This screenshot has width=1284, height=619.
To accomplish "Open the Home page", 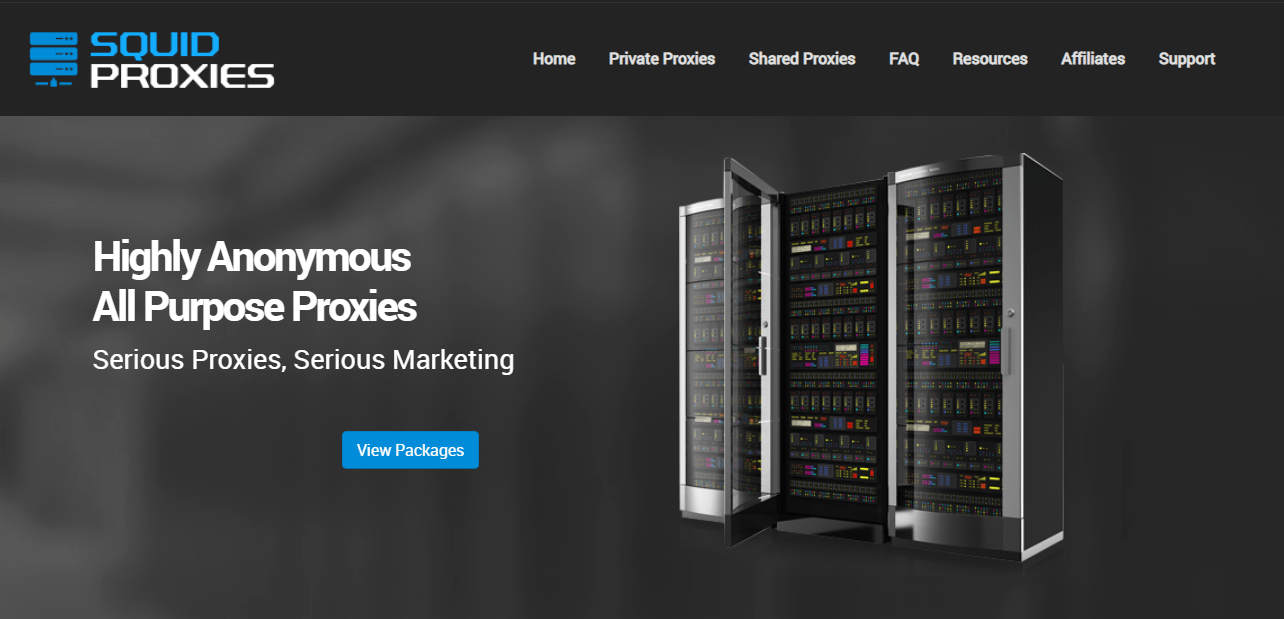I will (554, 59).
